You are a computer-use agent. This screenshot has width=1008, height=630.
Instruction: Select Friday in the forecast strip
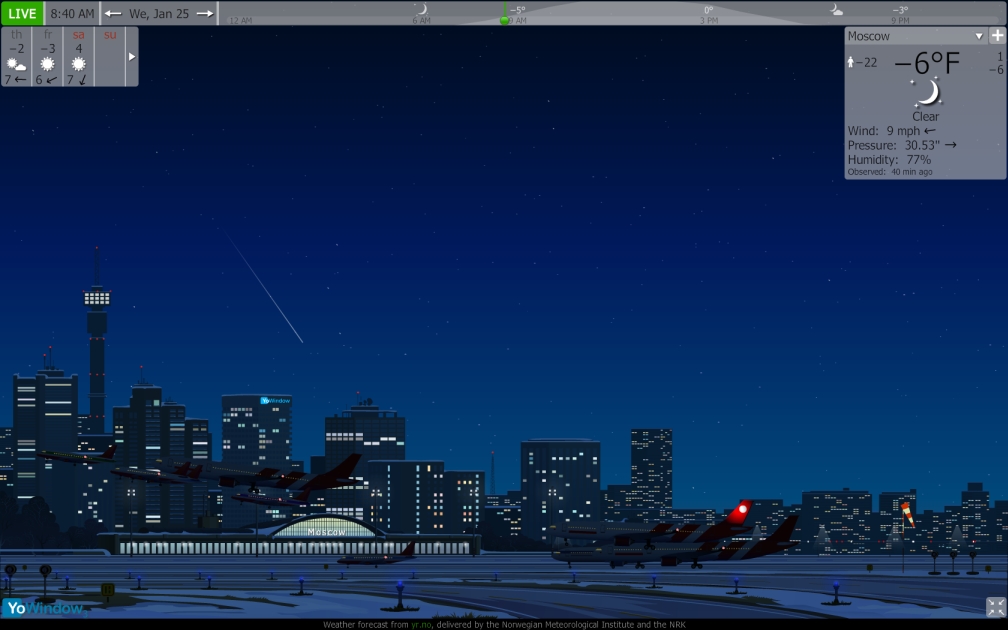tap(48, 57)
